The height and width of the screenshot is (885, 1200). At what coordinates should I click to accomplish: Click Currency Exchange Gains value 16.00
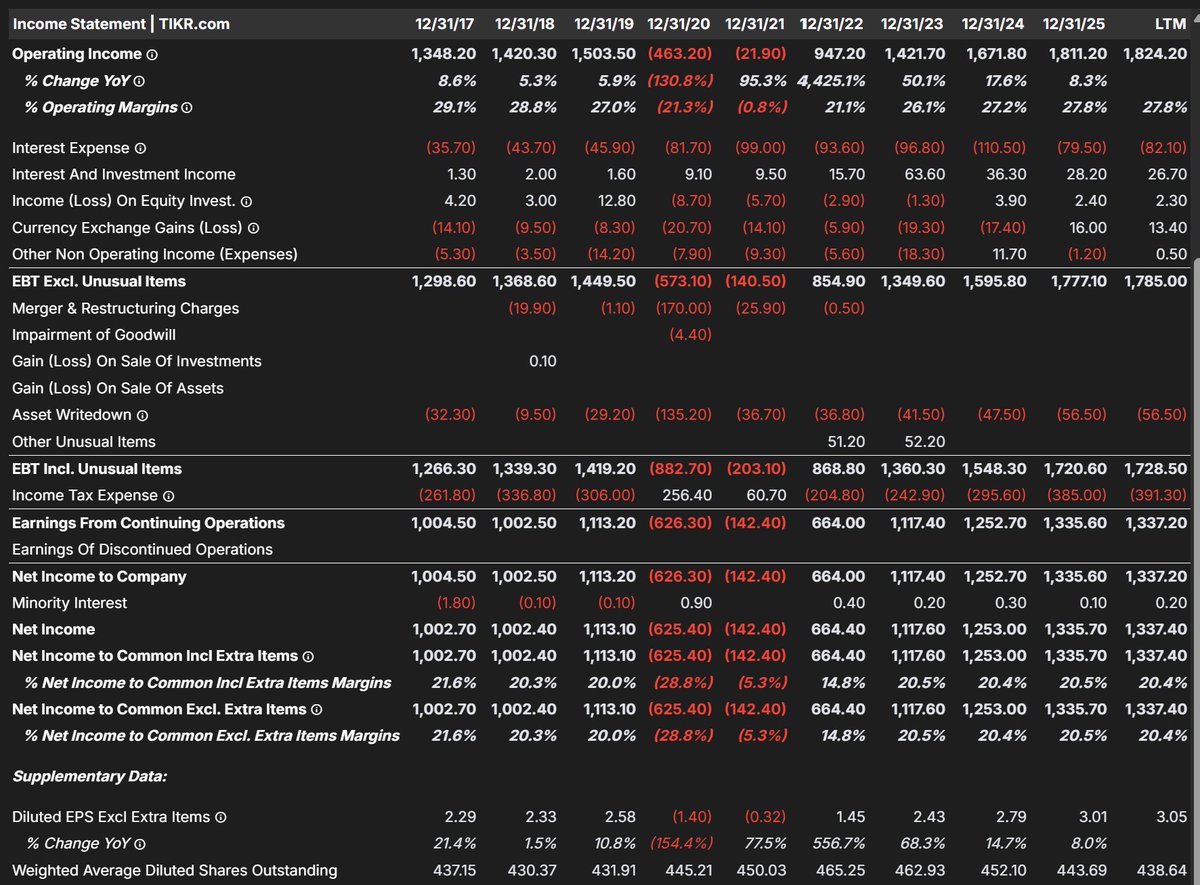1088,228
